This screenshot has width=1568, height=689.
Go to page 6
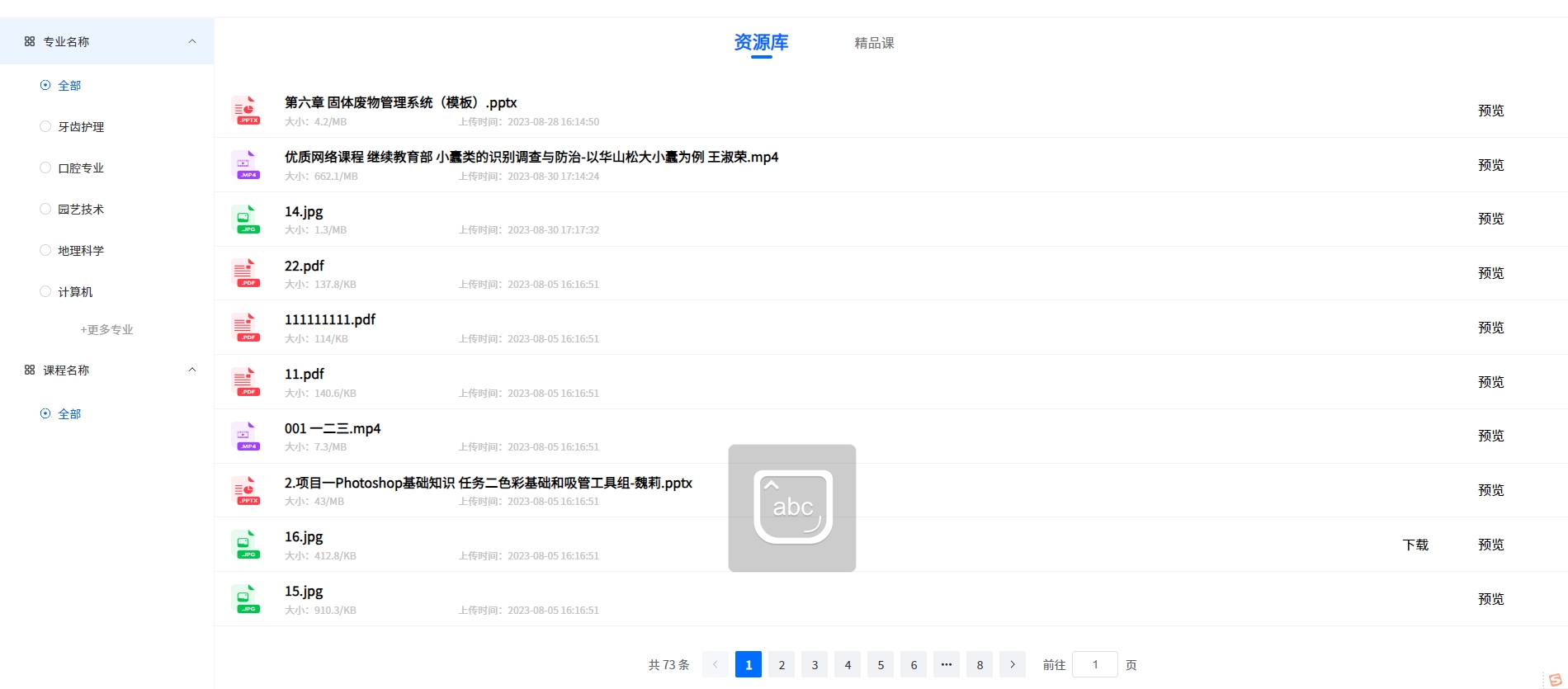914,664
